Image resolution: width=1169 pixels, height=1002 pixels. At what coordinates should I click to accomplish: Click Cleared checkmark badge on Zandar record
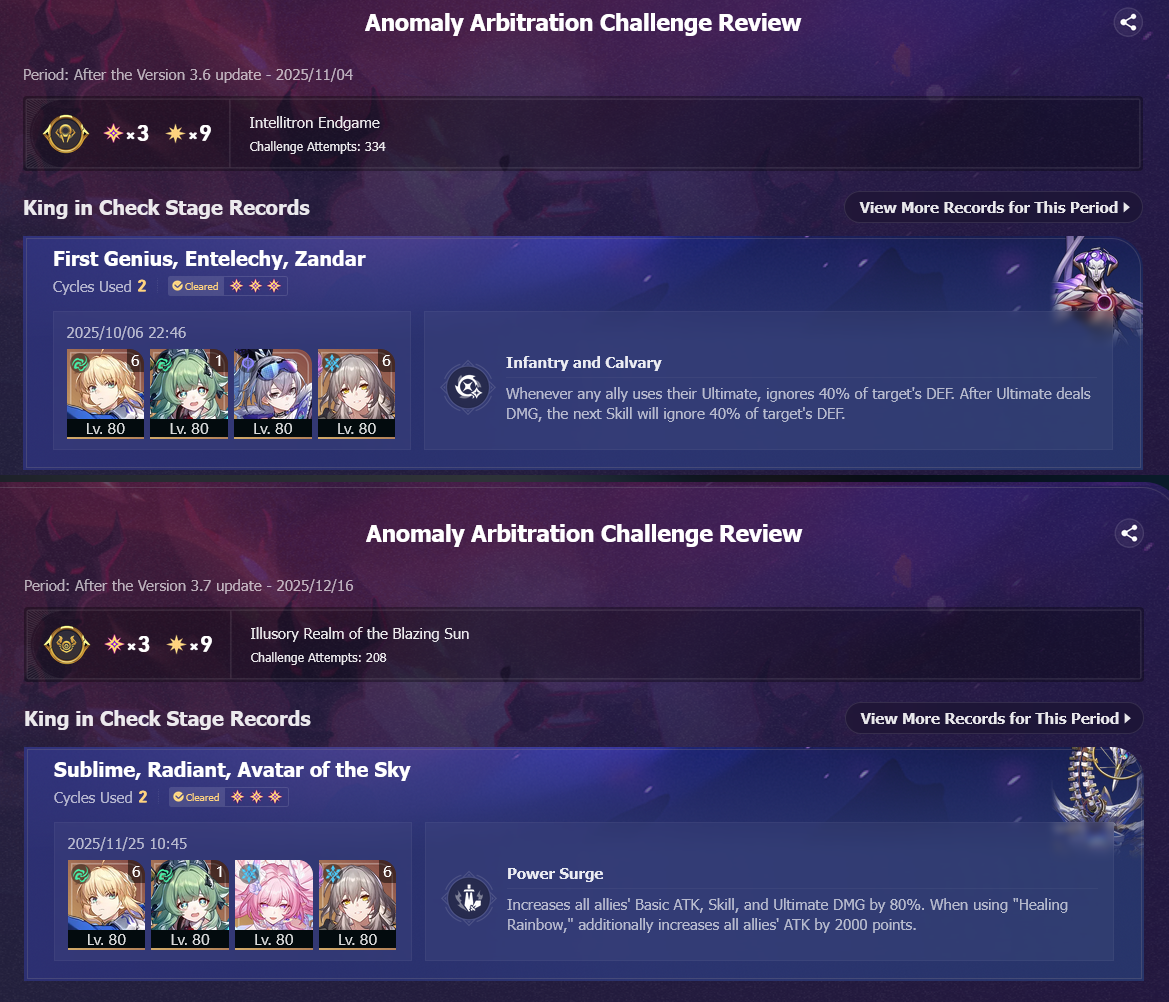point(195,286)
